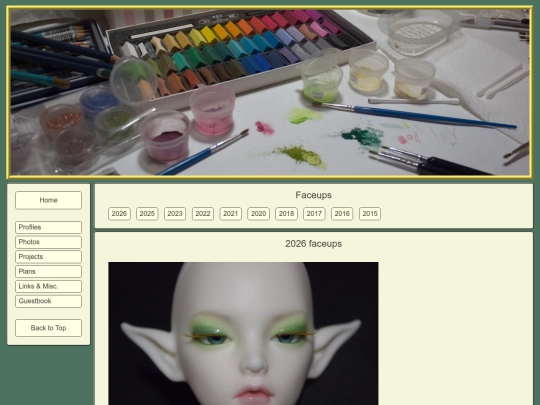This screenshot has width=540, height=405.
Task: Go to Profiles section
Action: [x=48, y=227]
